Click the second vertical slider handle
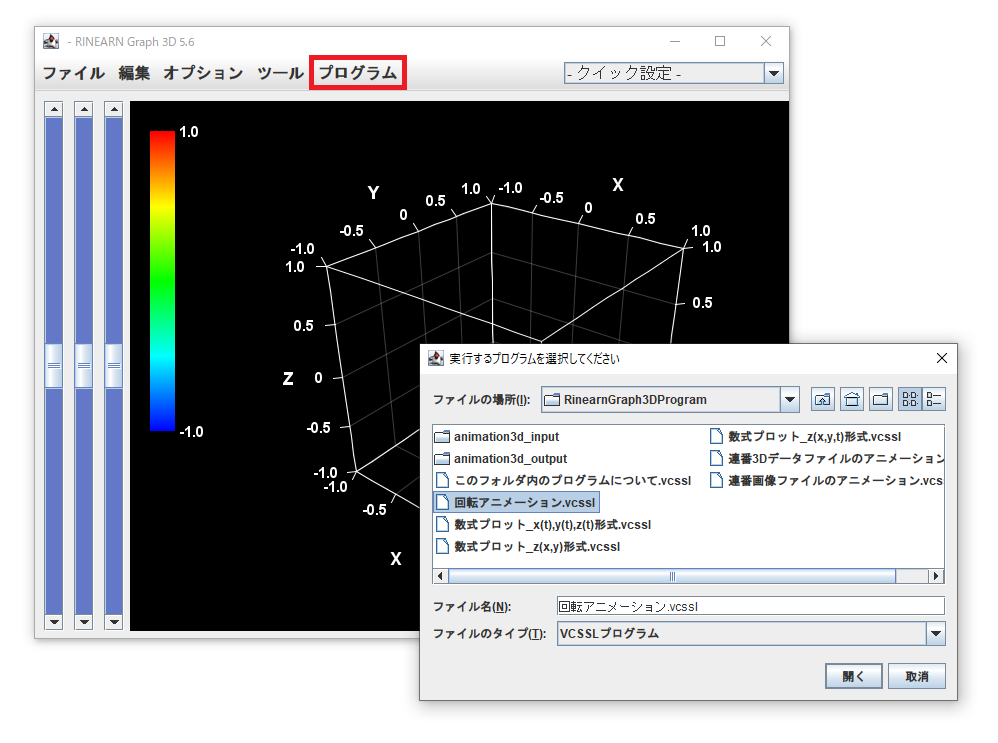 pos(84,365)
